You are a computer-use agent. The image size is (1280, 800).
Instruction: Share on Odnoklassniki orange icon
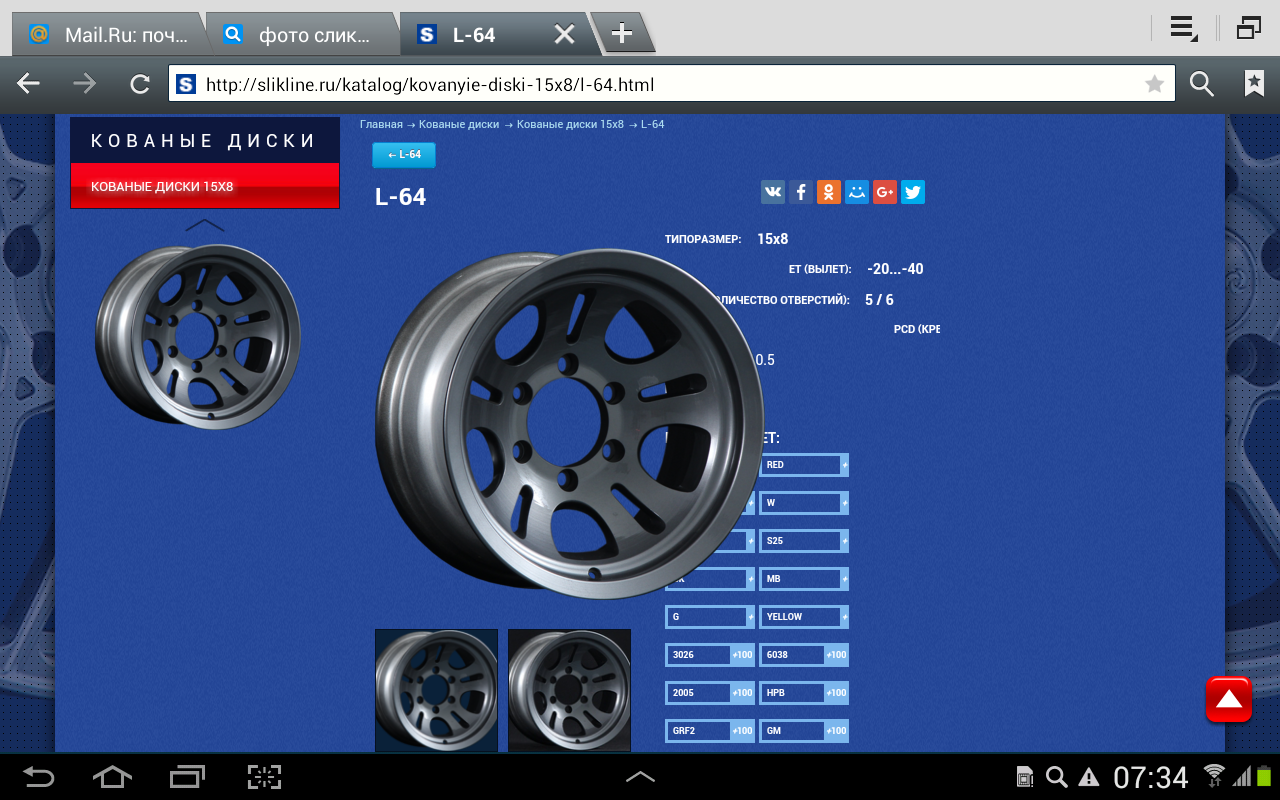click(829, 192)
